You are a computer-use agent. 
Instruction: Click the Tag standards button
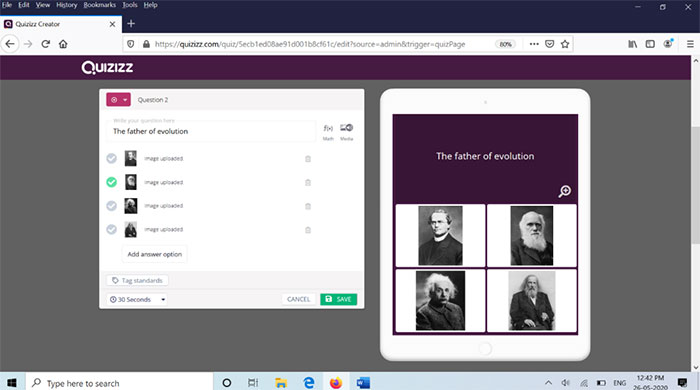coord(138,281)
